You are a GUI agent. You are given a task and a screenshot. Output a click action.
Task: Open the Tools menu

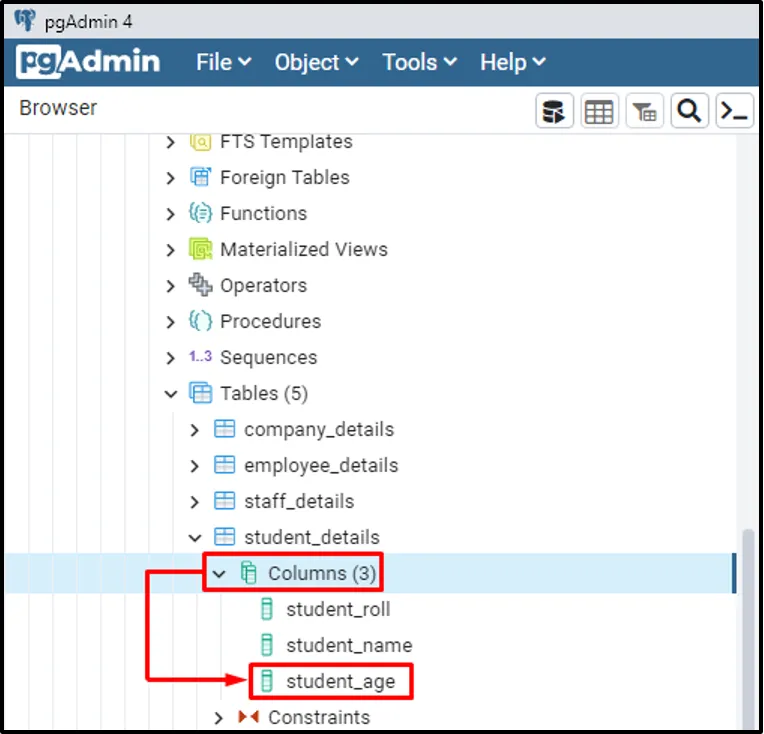point(419,62)
